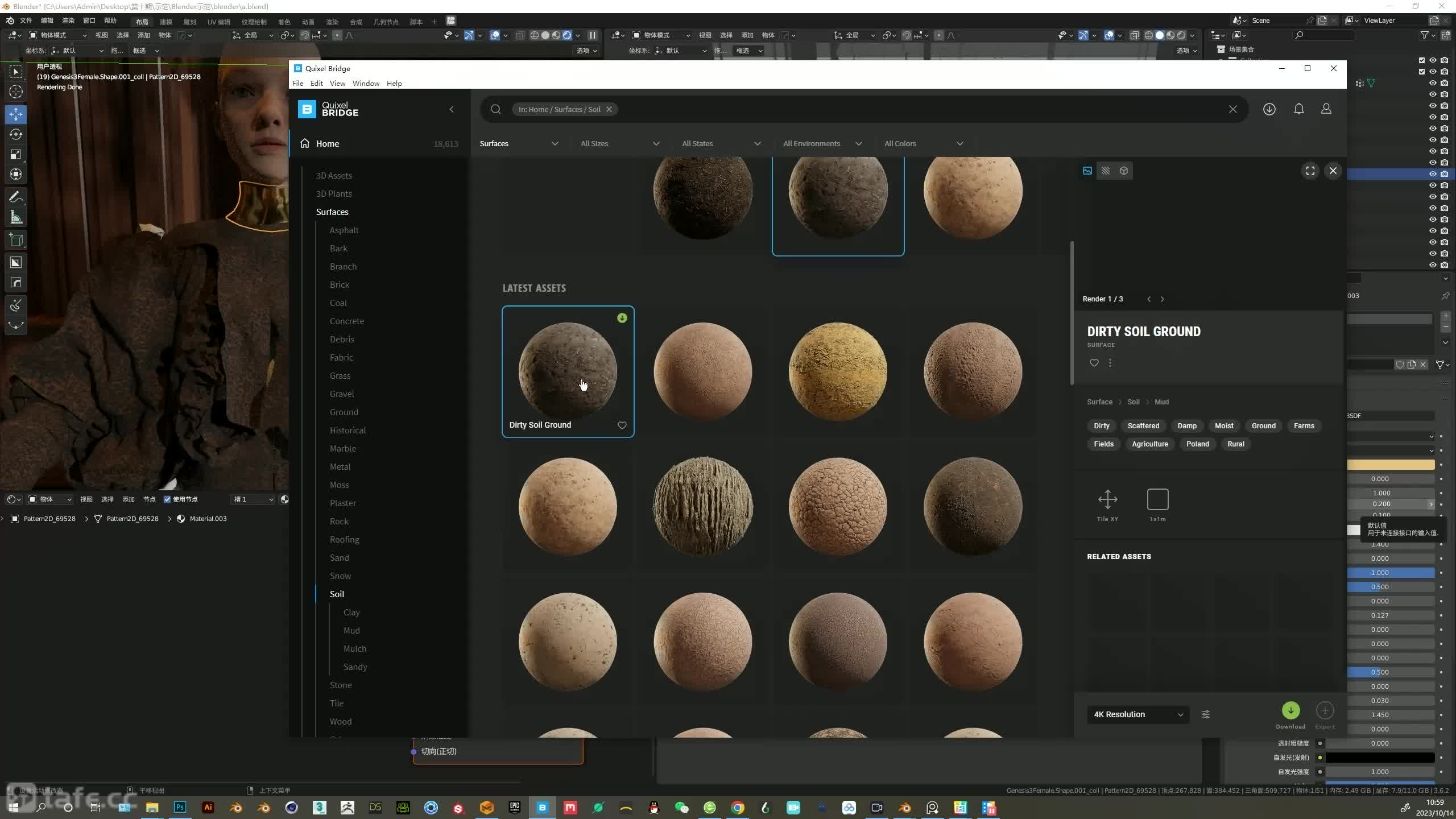The height and width of the screenshot is (819, 1456).
Task: Go to Home in Bridge sidebar
Action: coord(327,144)
